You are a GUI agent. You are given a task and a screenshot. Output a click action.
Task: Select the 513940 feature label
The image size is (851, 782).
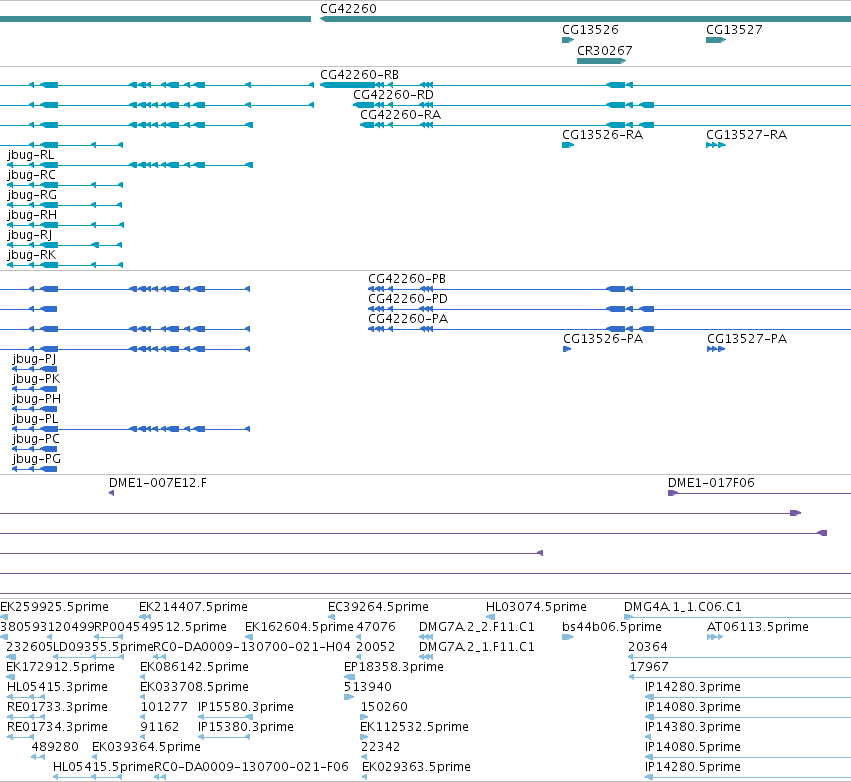[367, 687]
